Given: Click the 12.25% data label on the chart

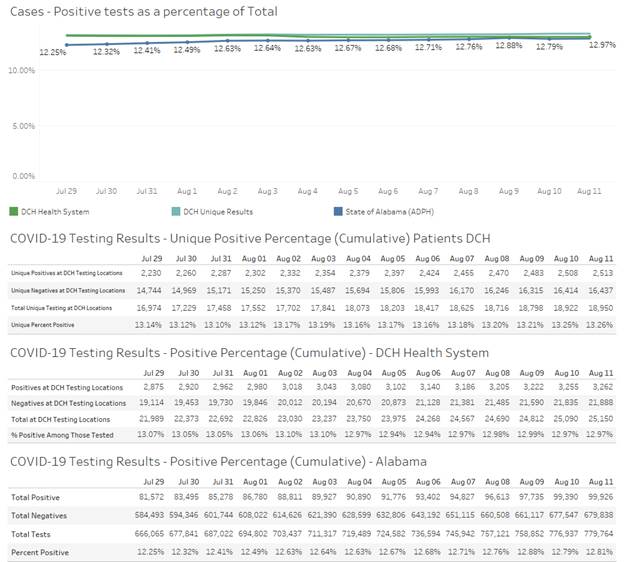Looking at the screenshot, I should (53, 52).
